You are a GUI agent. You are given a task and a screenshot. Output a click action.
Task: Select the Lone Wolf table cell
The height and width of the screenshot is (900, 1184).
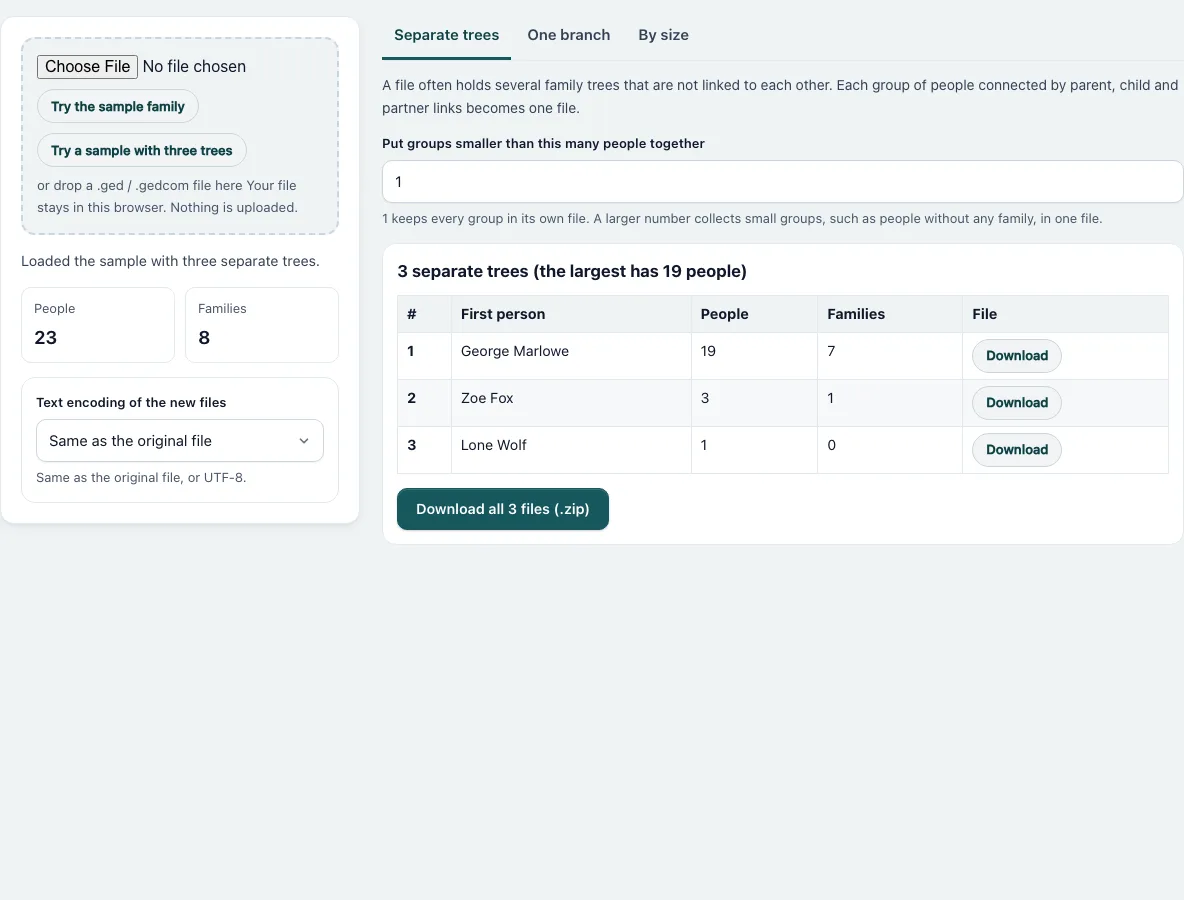[571, 450]
